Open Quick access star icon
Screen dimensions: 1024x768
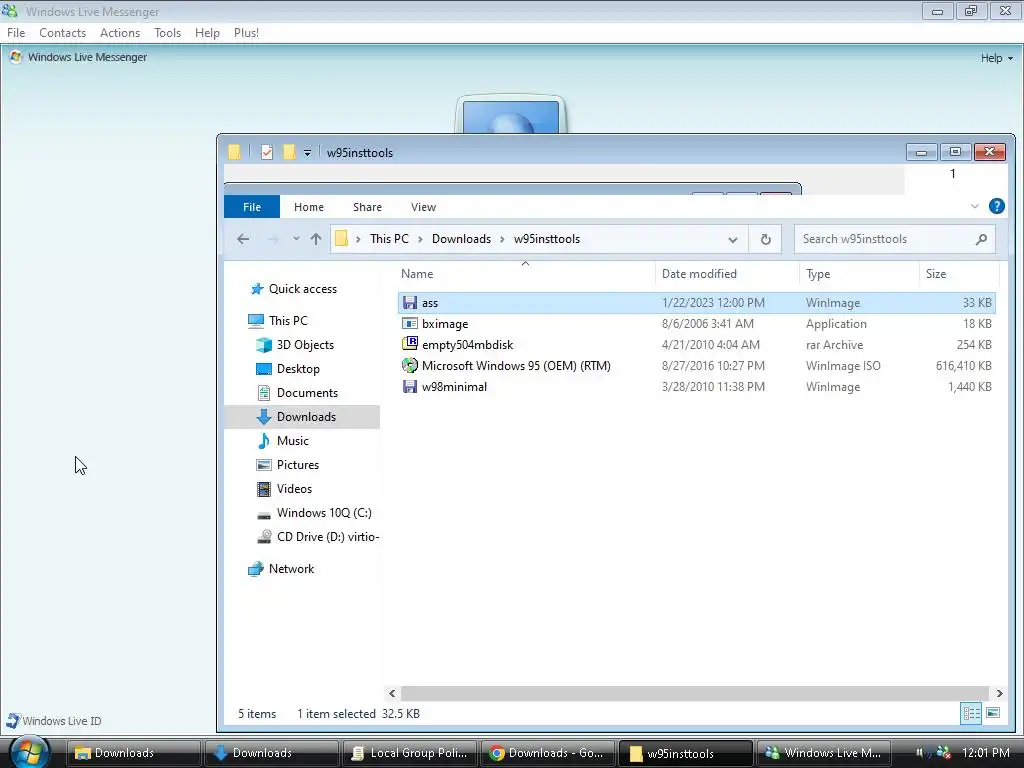[257, 289]
